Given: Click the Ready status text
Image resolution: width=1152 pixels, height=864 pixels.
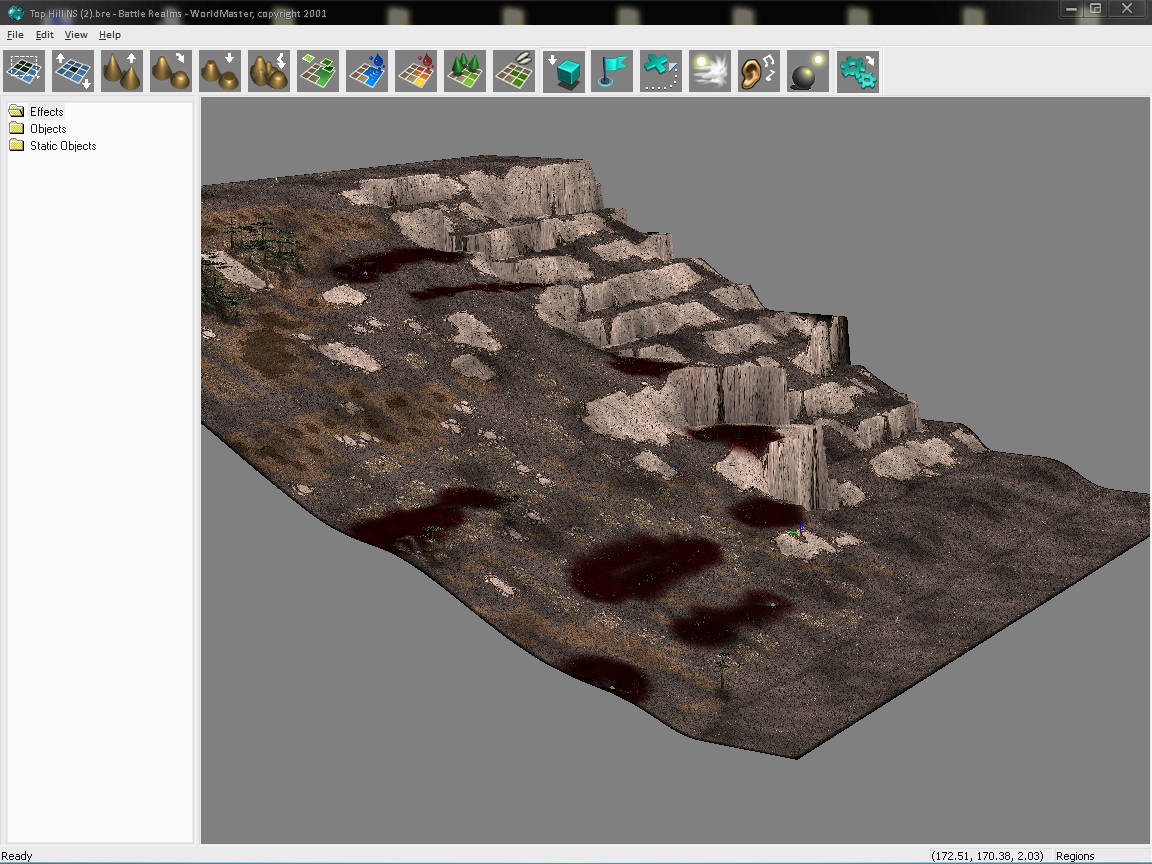Looking at the screenshot, I should pos(17,856).
